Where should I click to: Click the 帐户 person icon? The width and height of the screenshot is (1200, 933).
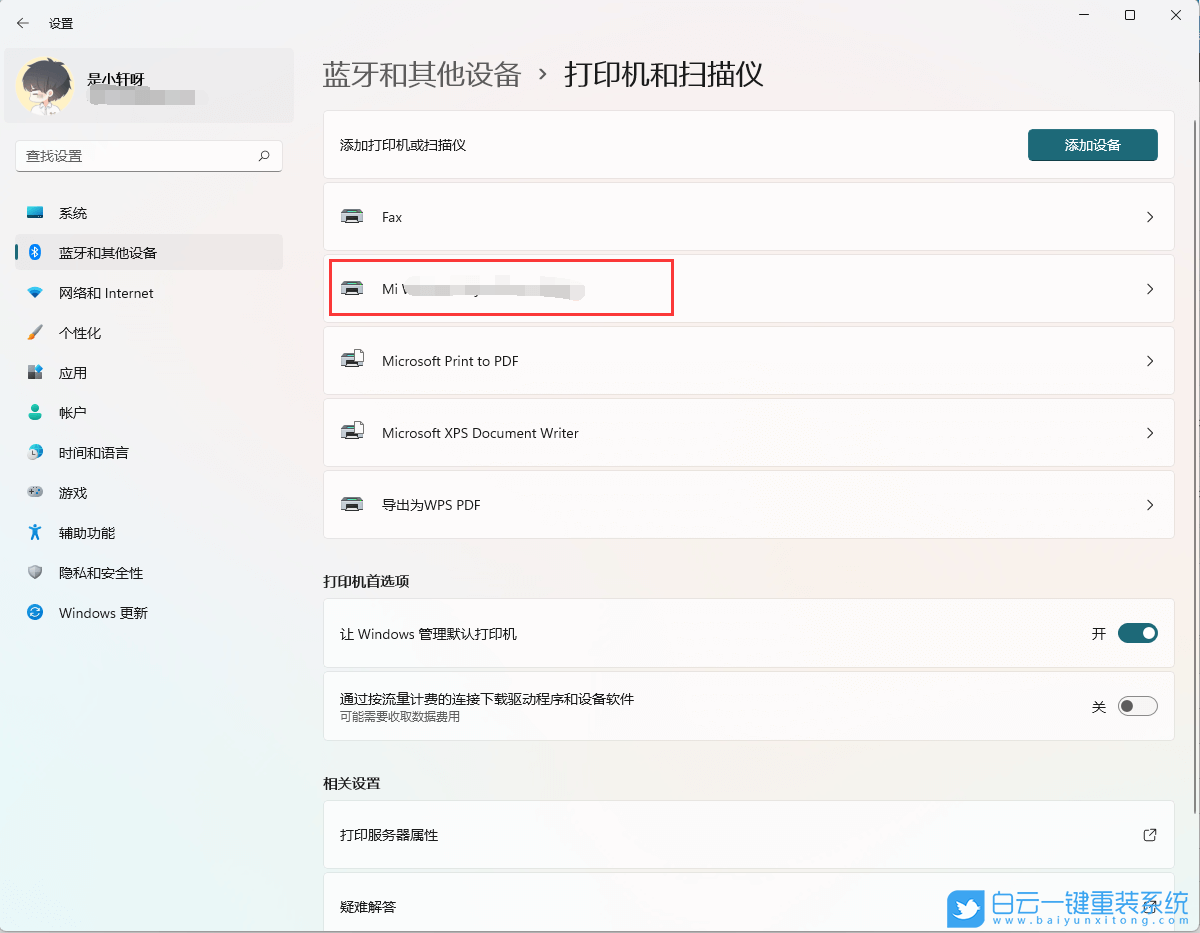[x=35, y=412]
